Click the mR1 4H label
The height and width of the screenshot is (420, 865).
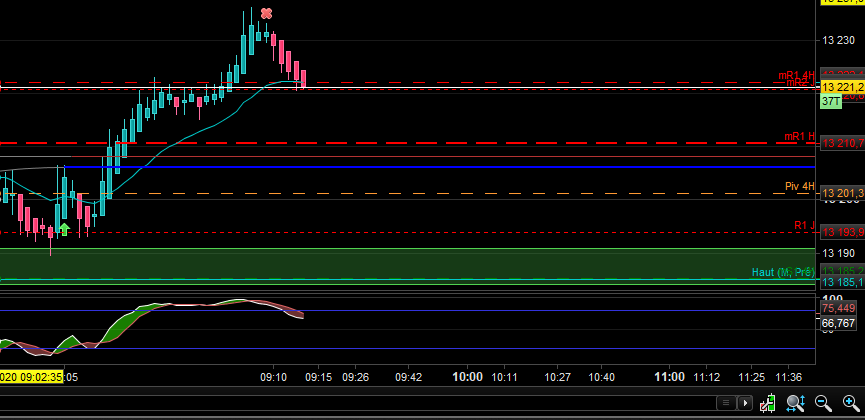coord(796,75)
